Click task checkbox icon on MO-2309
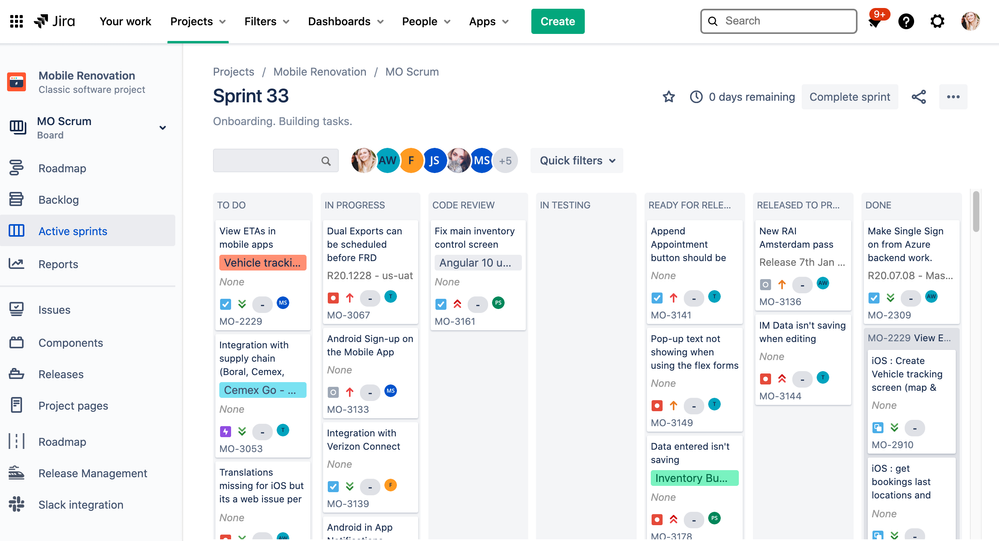Screen dimensions: 999x541 point(874,298)
